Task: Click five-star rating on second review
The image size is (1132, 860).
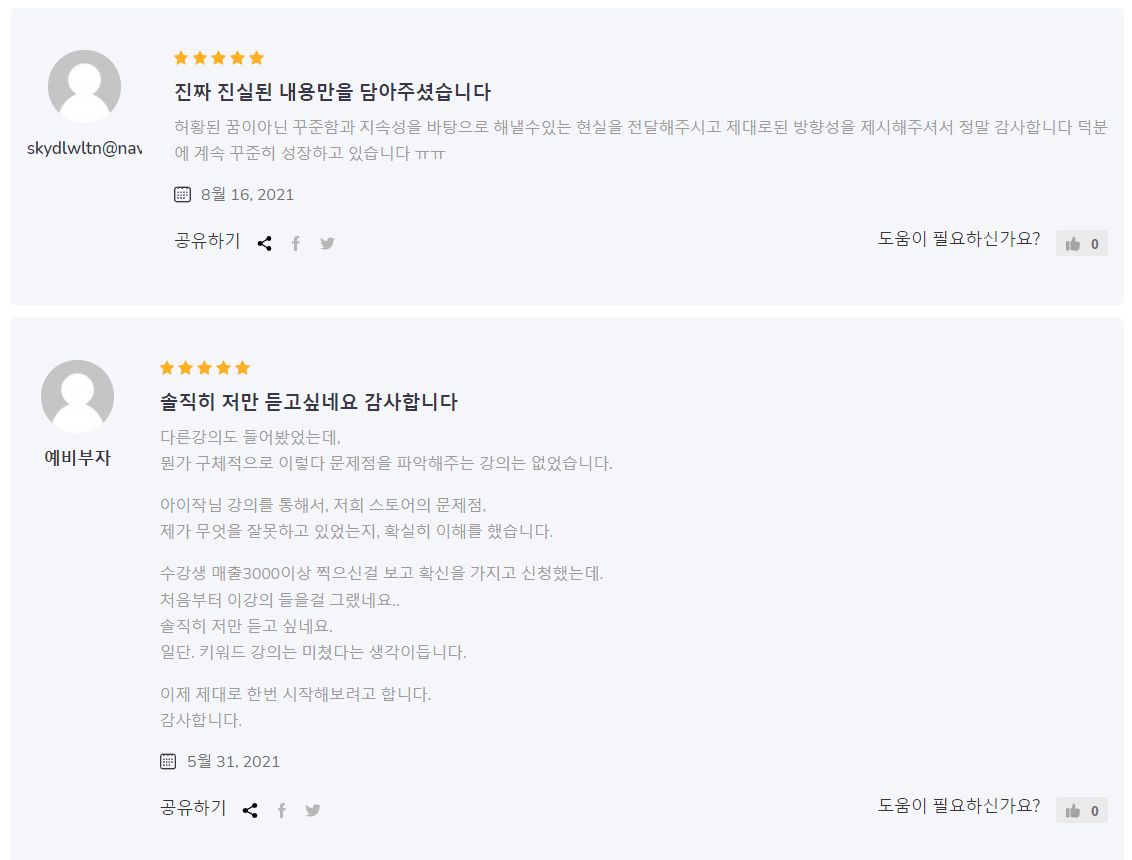Action: coord(205,368)
